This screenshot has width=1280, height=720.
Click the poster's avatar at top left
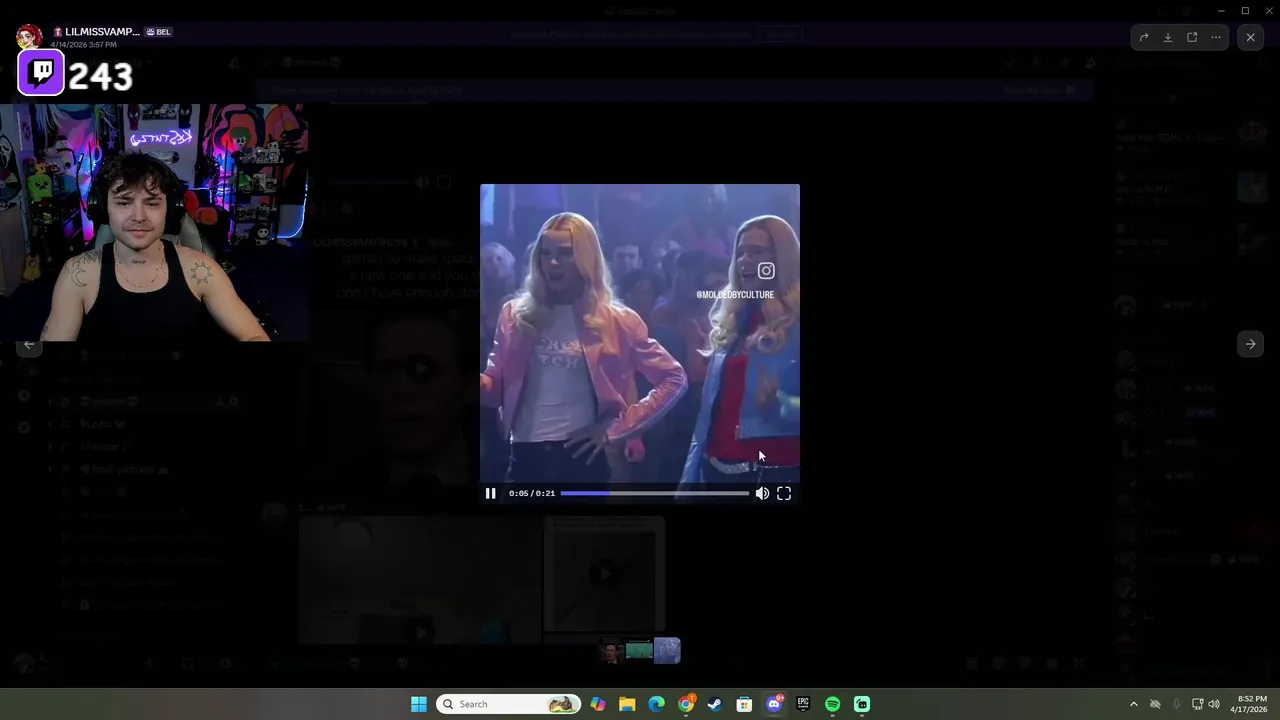tap(29, 38)
